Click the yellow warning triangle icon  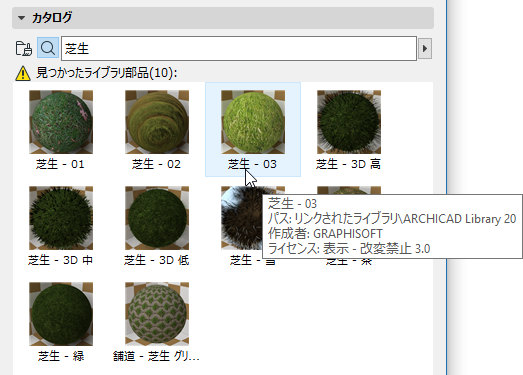[23, 73]
